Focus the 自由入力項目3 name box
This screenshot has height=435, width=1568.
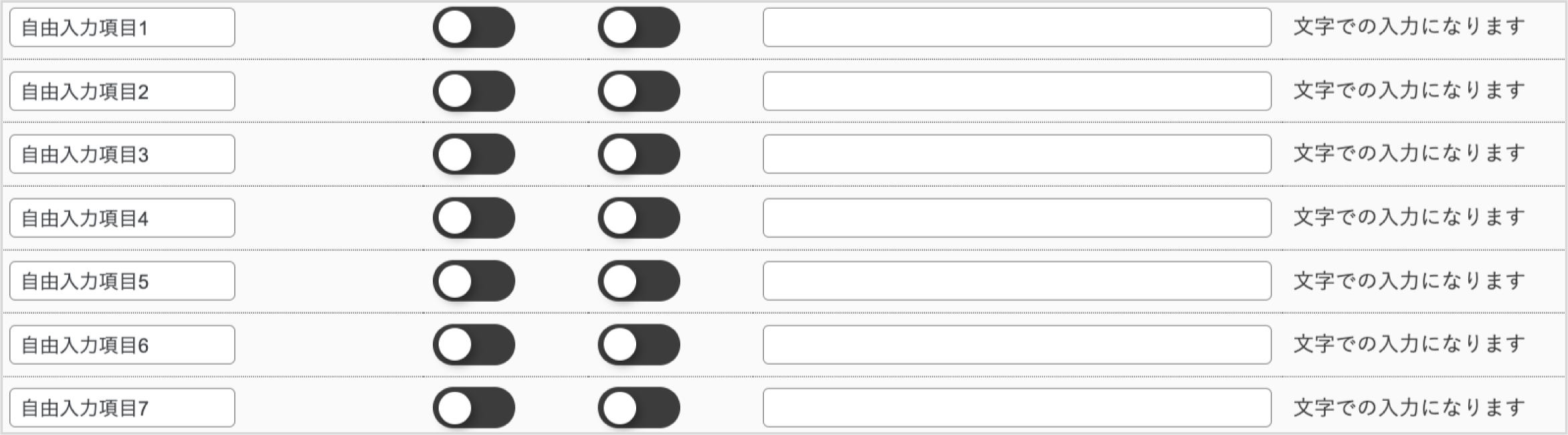tap(122, 154)
